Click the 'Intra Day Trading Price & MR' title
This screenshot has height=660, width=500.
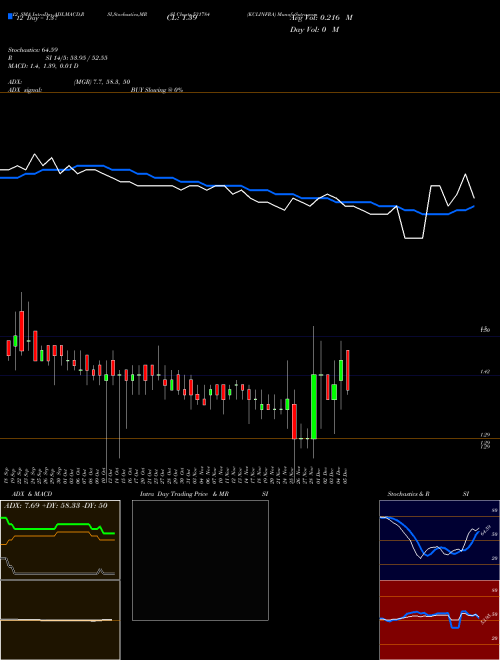pos(184,494)
